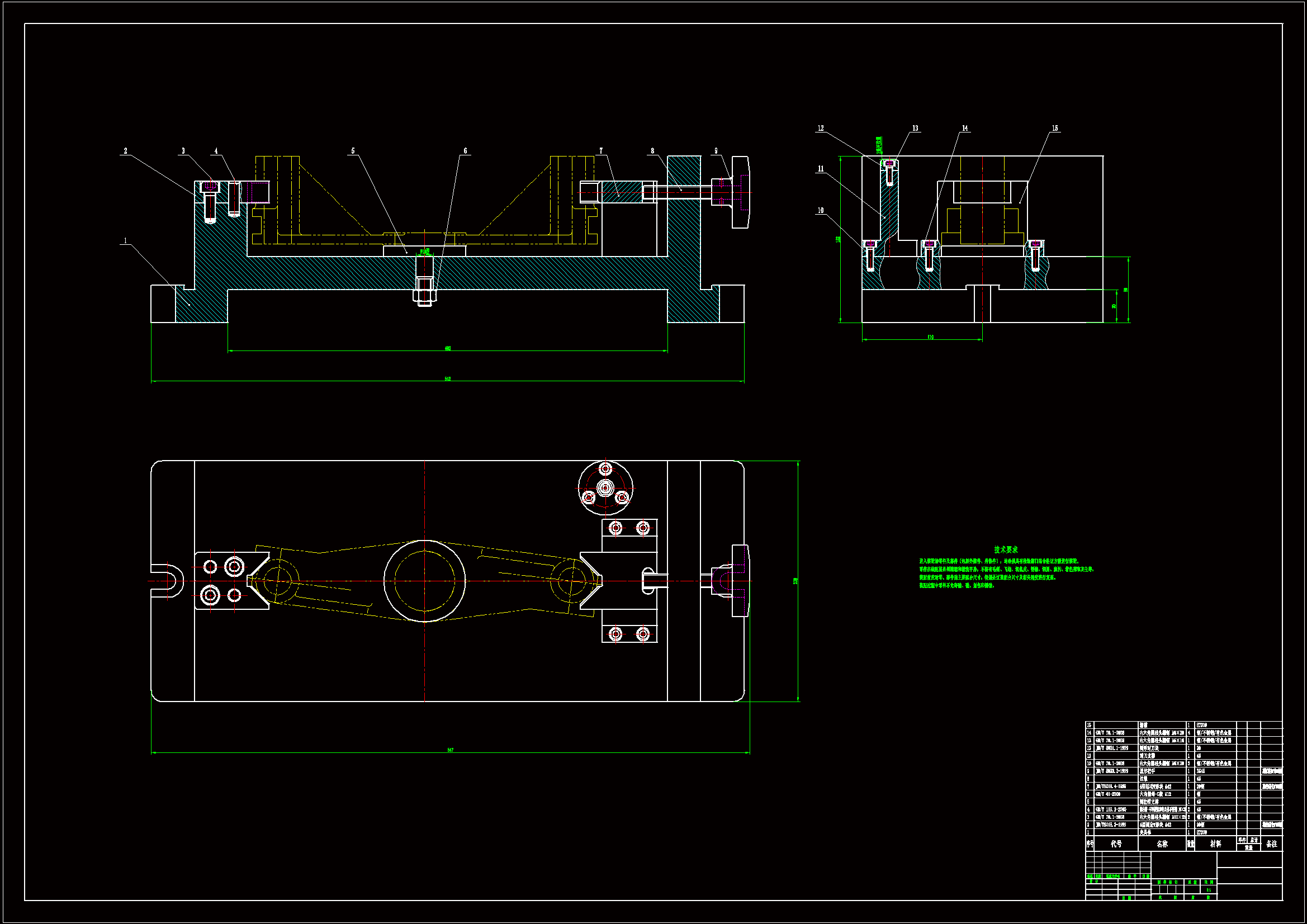Select callout number 10 in side view

[x=821, y=210]
